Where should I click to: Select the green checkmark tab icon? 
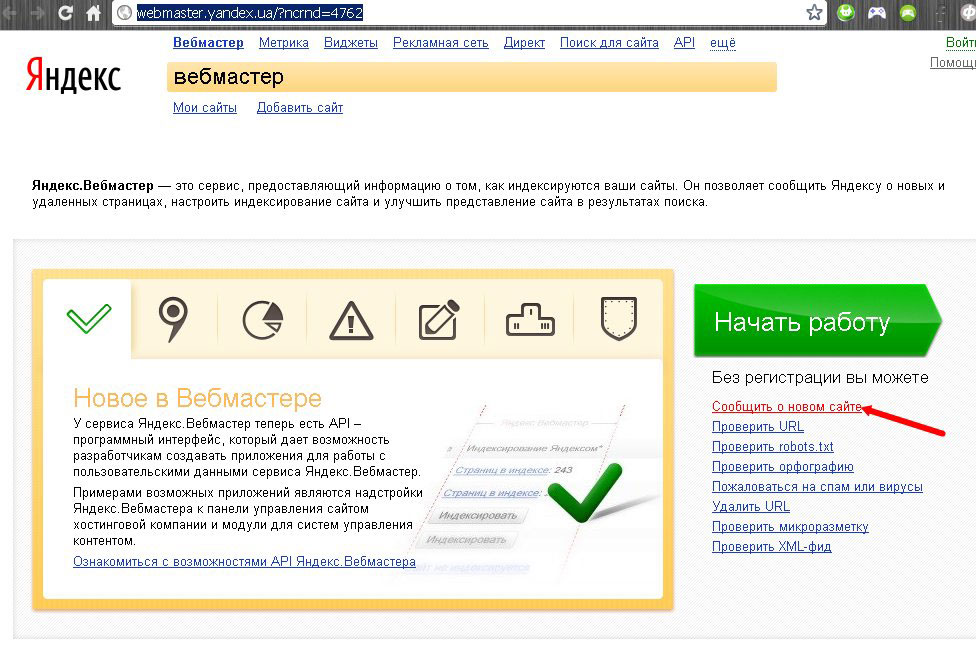click(x=88, y=319)
